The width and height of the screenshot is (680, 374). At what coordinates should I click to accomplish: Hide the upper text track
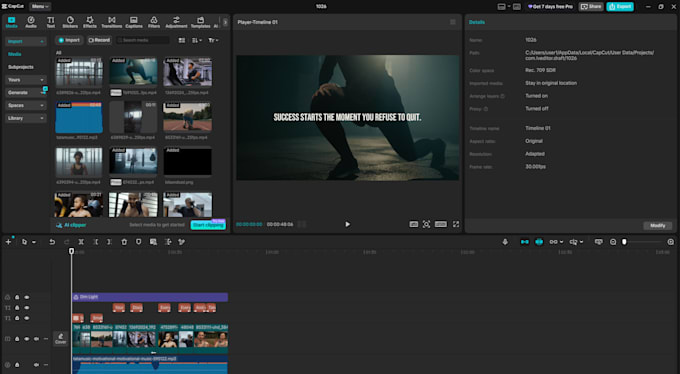coord(26,308)
